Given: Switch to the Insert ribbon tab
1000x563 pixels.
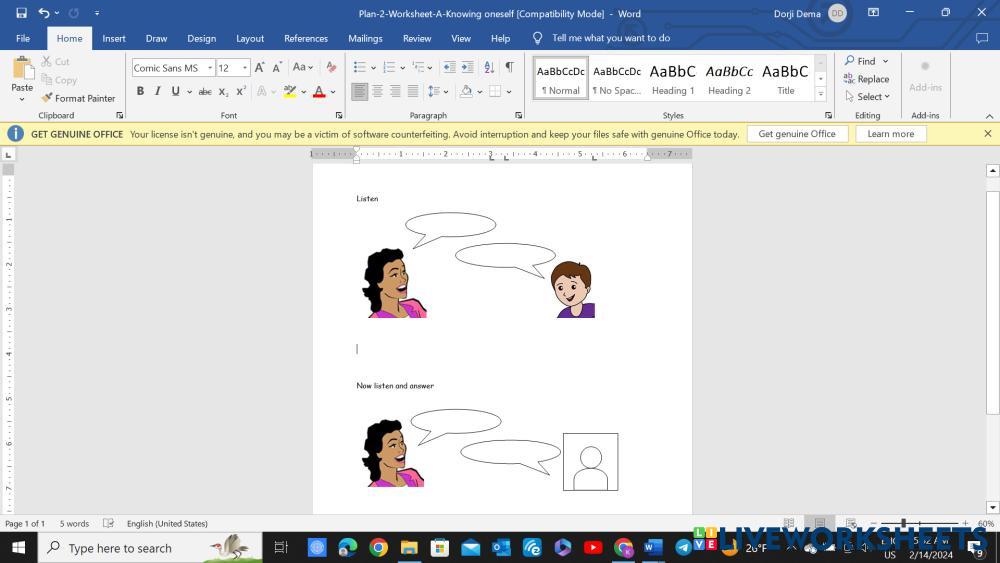Looking at the screenshot, I should [114, 38].
